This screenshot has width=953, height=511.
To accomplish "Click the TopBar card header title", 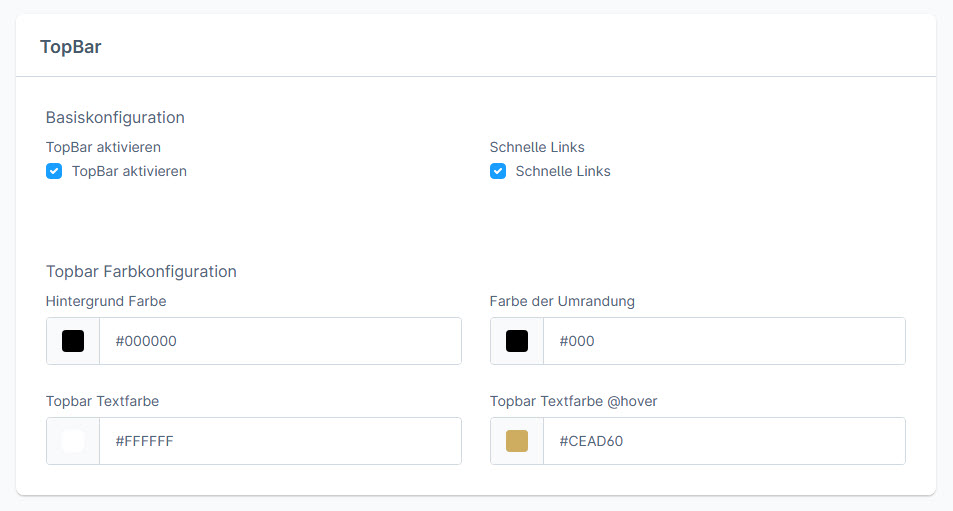I will [x=70, y=46].
